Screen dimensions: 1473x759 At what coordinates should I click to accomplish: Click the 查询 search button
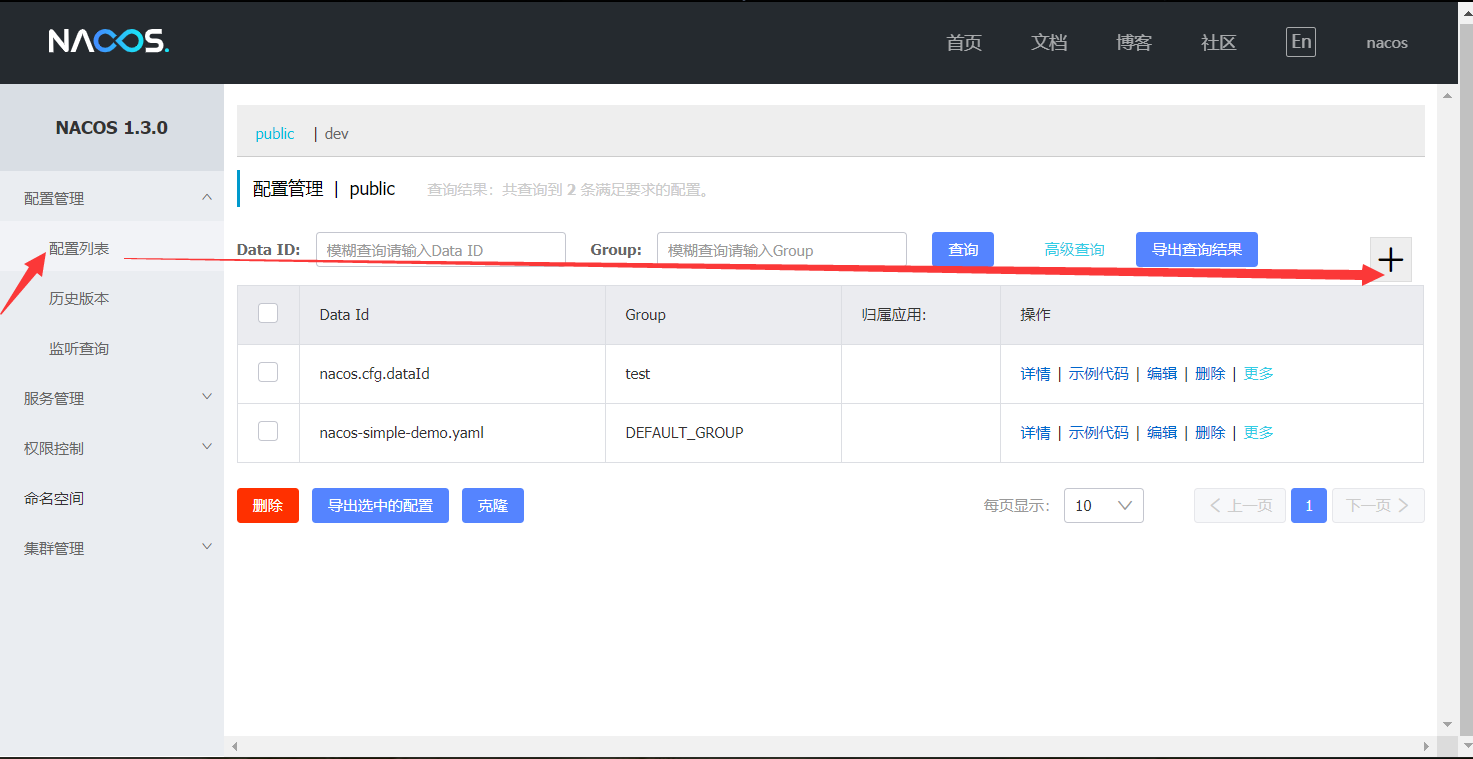tap(961, 249)
